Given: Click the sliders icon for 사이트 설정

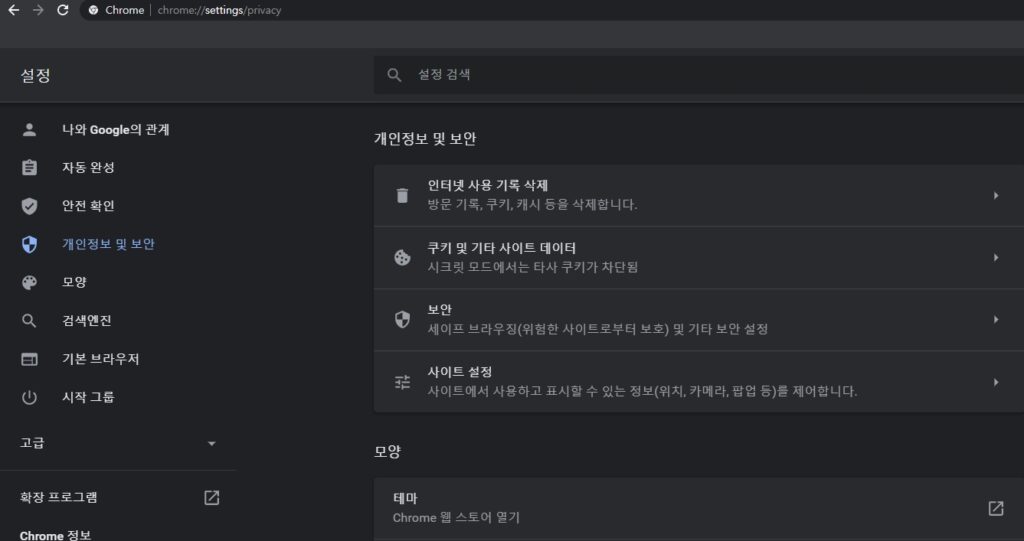Looking at the screenshot, I should (402, 382).
